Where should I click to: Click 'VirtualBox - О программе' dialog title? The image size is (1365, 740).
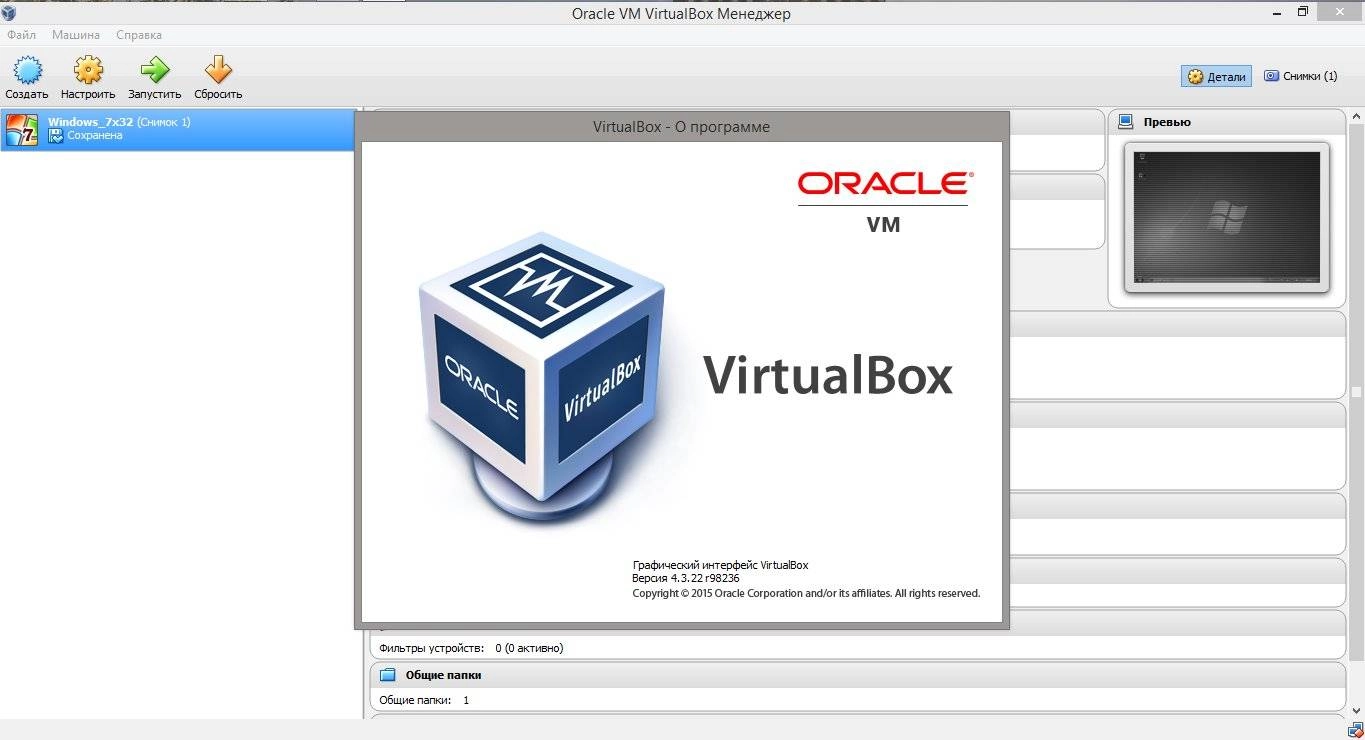point(681,127)
